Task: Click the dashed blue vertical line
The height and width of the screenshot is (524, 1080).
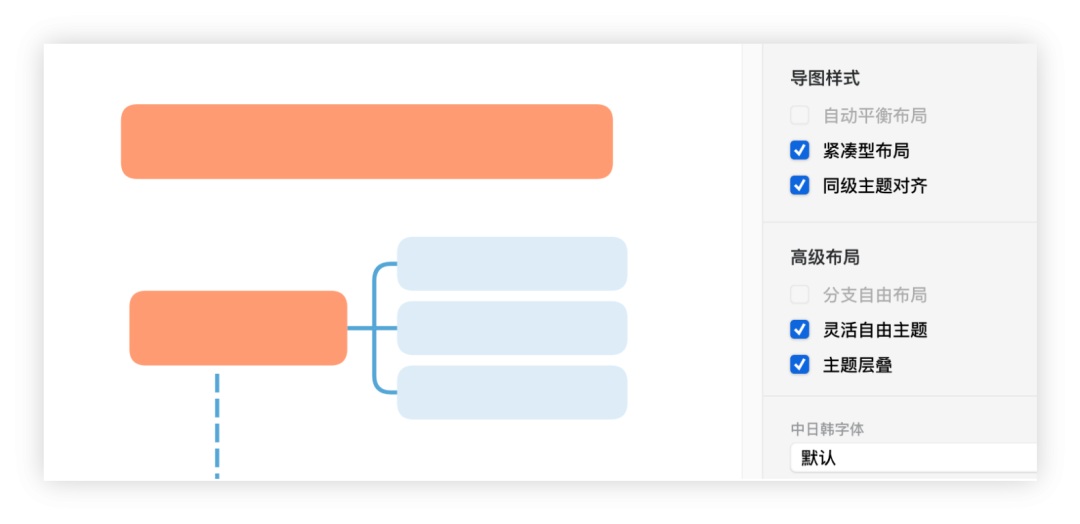Action: (x=217, y=426)
